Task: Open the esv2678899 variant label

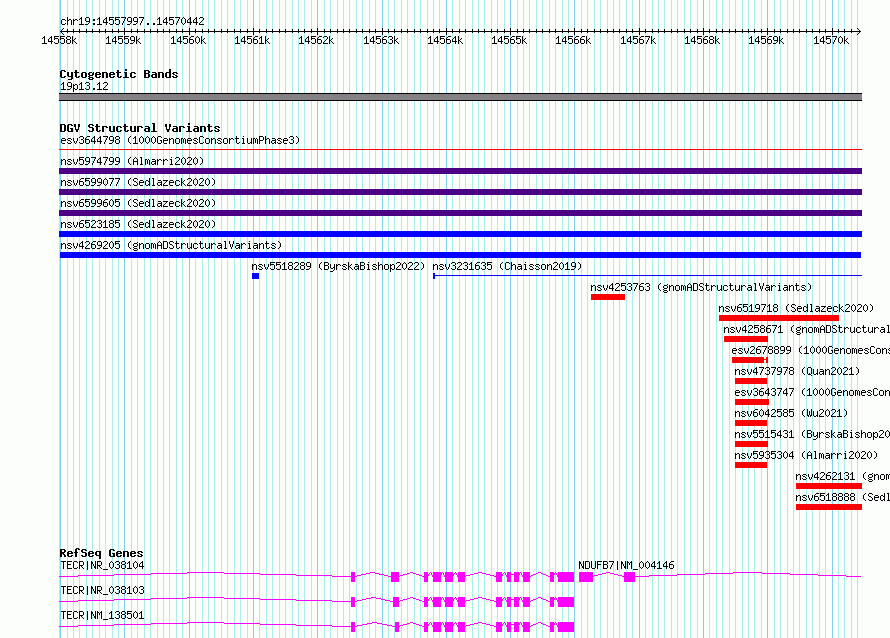Action: (811, 350)
